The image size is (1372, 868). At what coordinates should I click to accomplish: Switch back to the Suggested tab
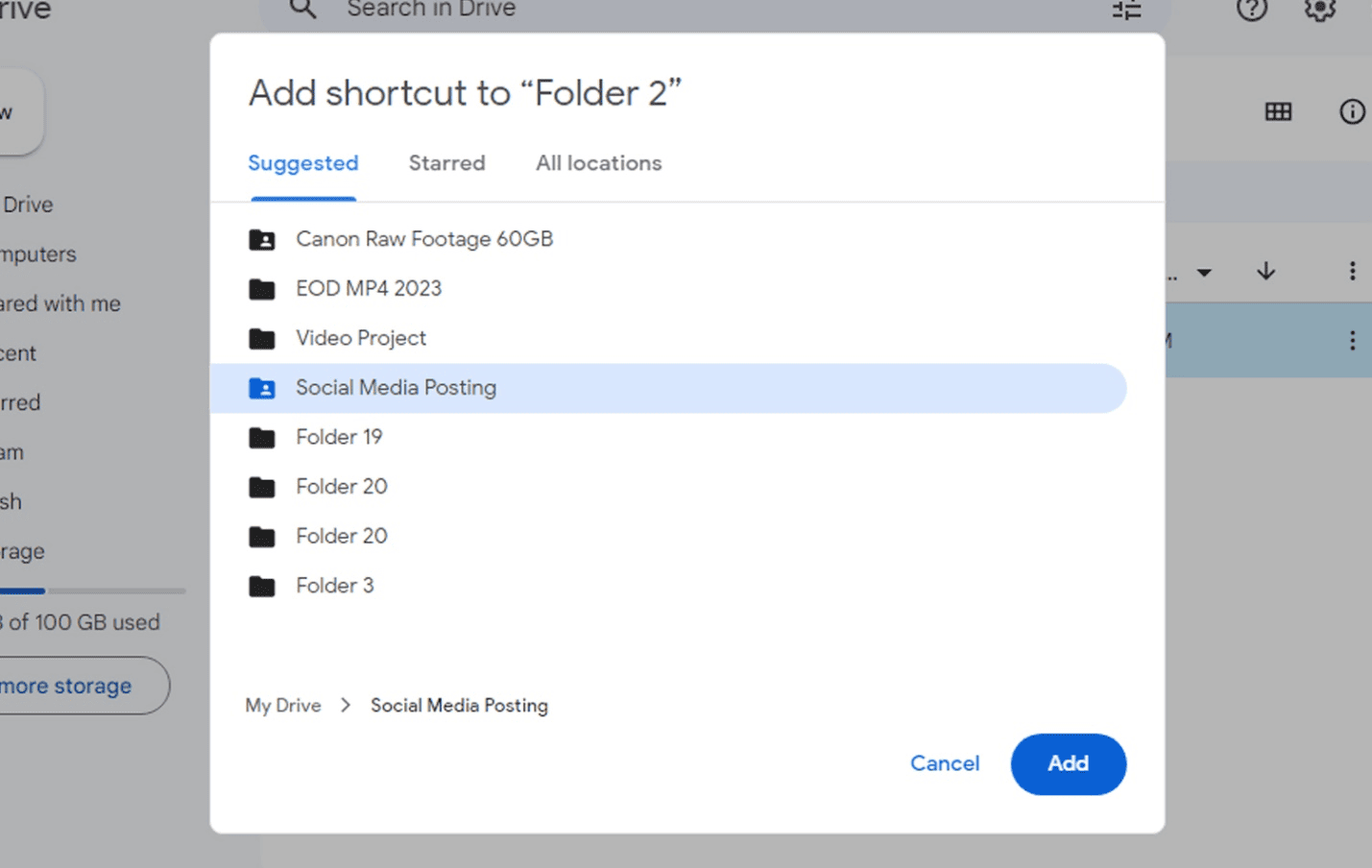pyautogui.click(x=302, y=163)
